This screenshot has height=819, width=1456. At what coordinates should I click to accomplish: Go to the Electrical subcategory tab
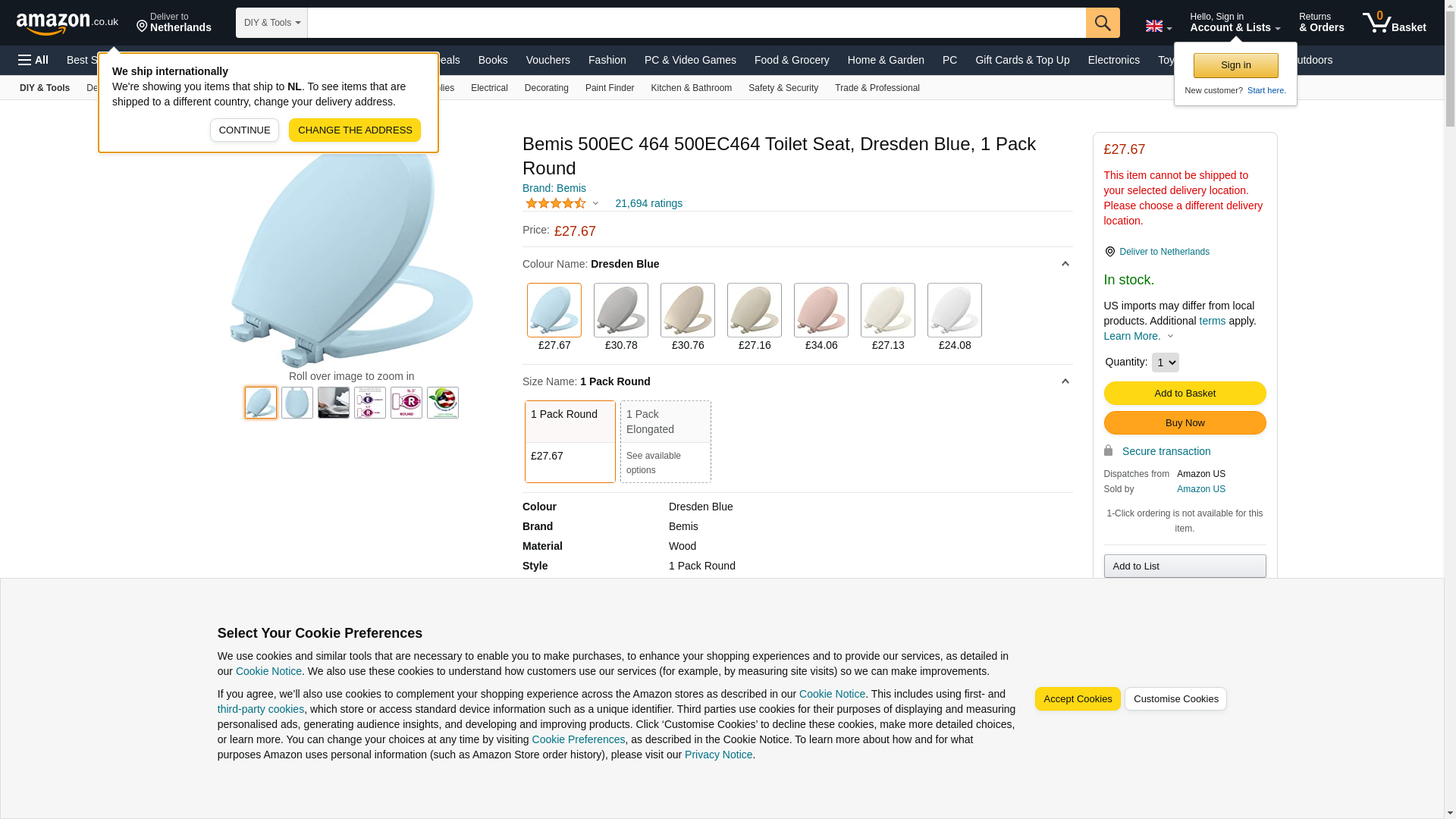(489, 88)
